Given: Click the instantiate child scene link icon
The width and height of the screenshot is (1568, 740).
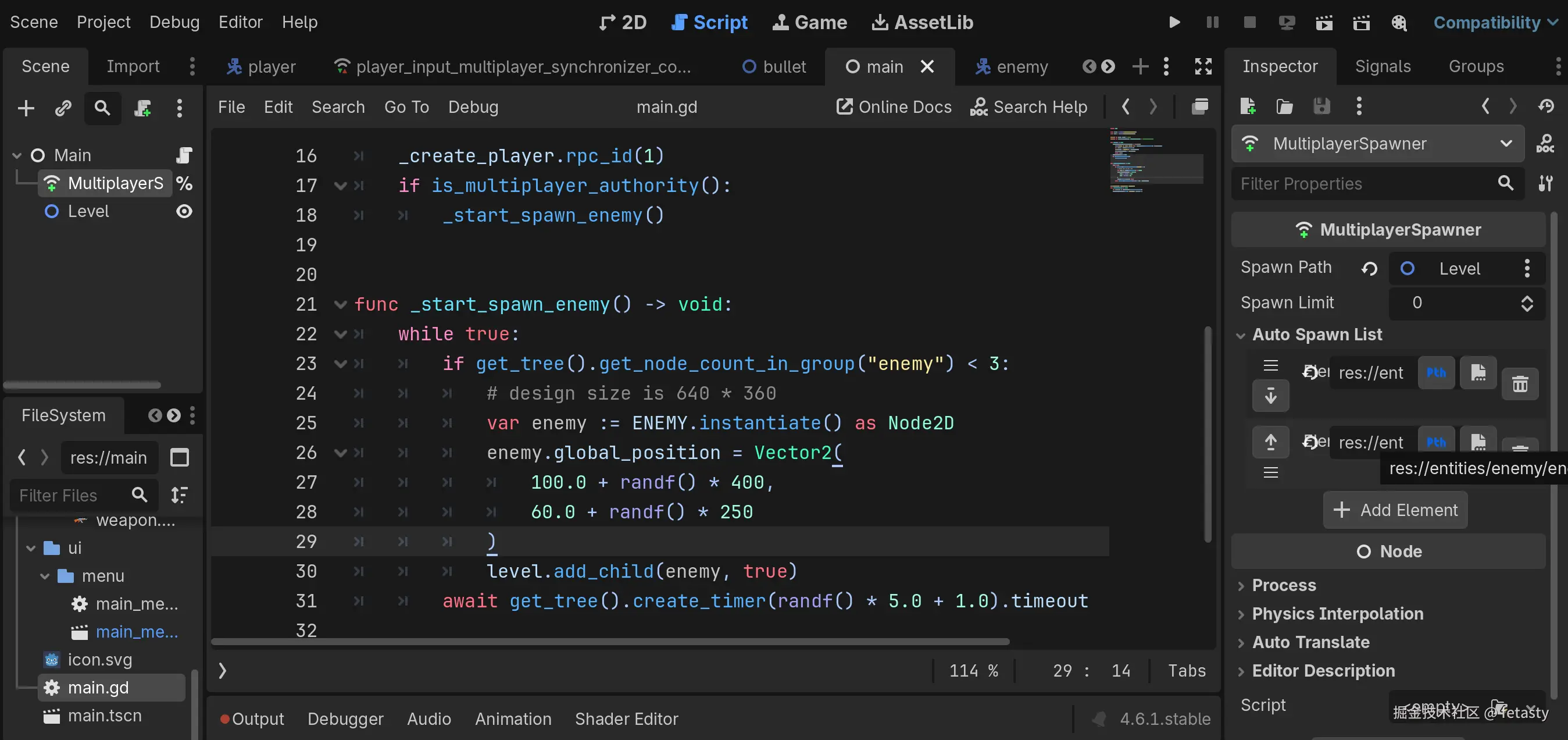Looking at the screenshot, I should point(63,108).
